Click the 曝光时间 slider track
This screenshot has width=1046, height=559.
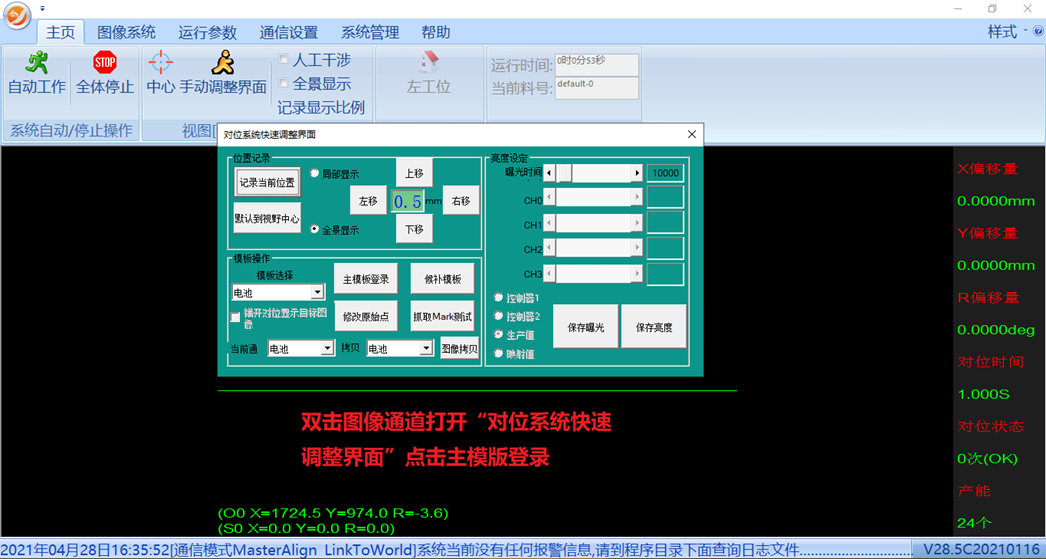coord(600,173)
